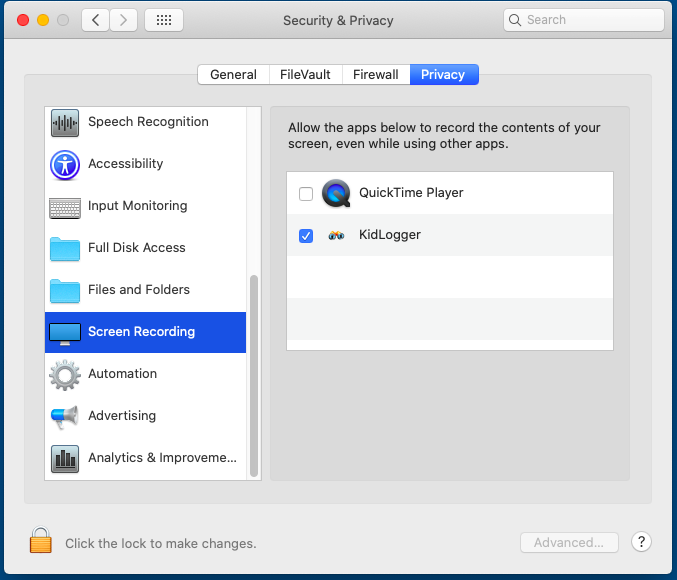The image size is (677, 580).
Task: Go back with the left arrow button
Action: [x=95, y=20]
